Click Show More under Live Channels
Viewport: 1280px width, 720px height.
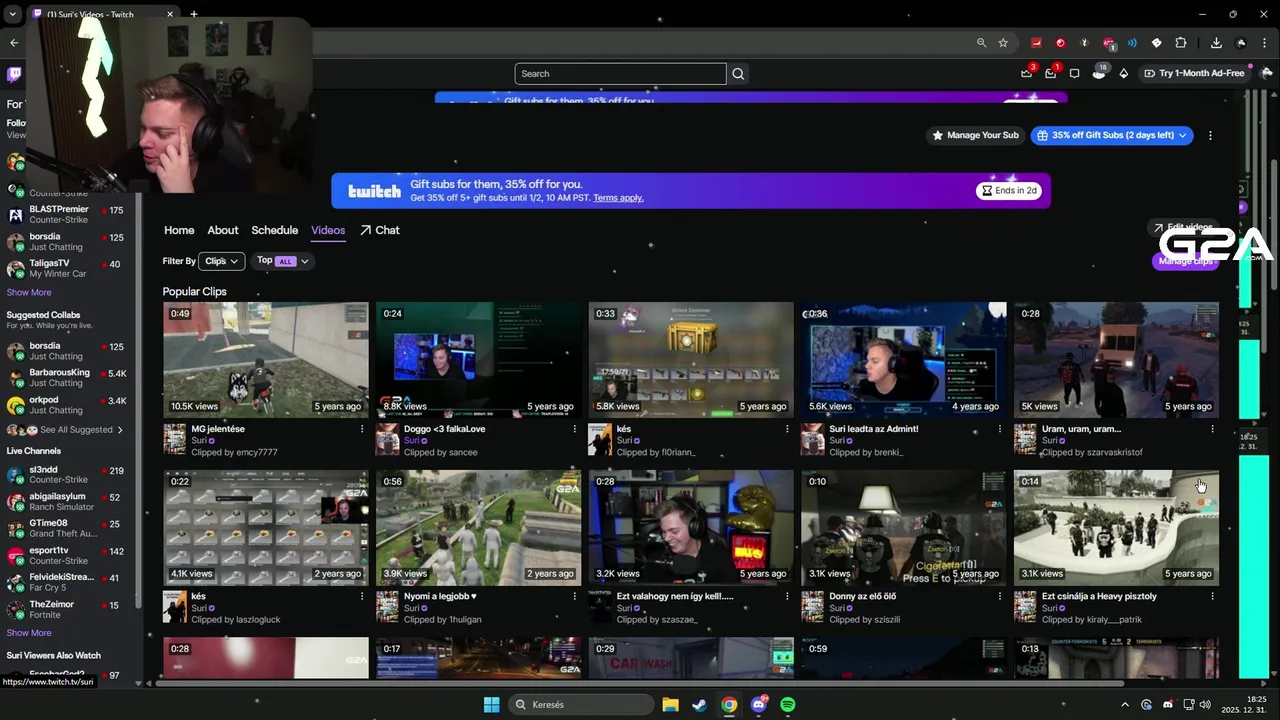click(x=29, y=632)
